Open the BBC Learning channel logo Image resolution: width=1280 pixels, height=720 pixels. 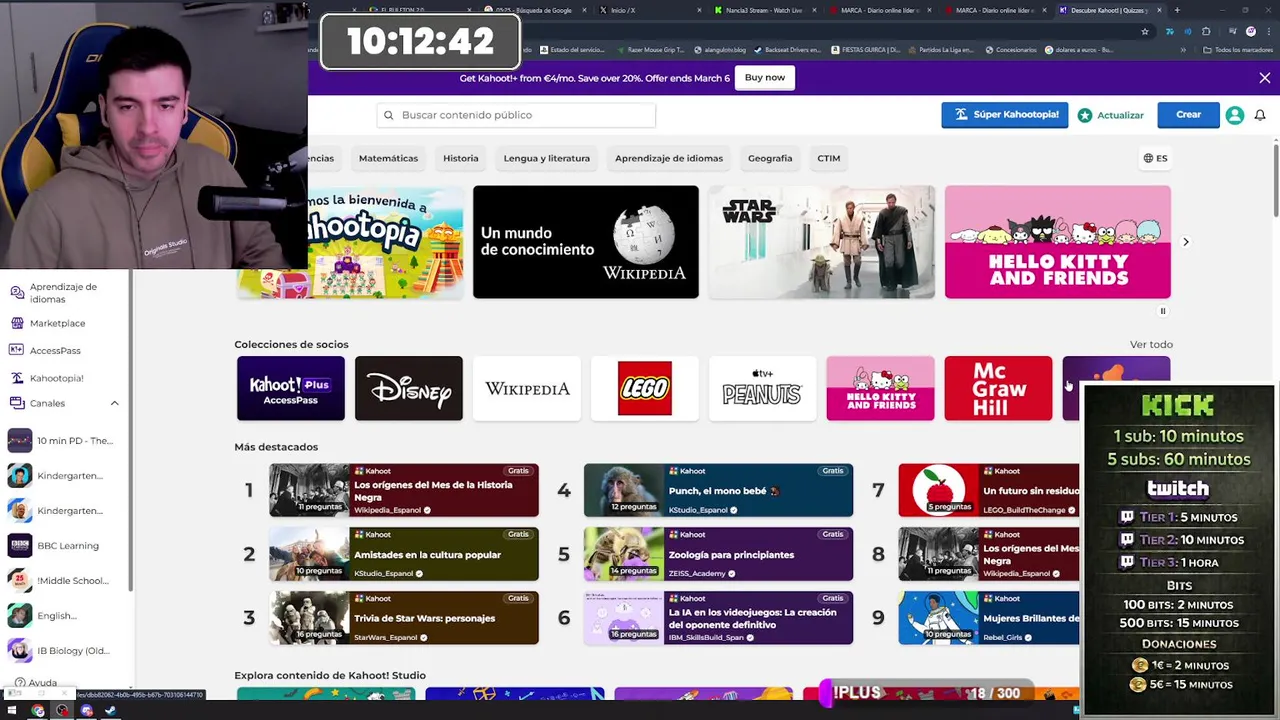pos(19,546)
